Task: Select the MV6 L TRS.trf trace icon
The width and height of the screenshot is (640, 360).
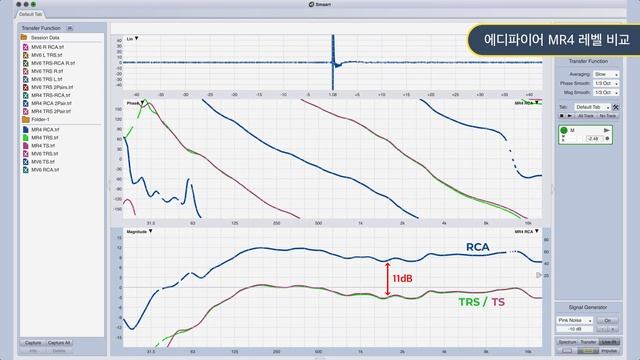Action: coord(25,55)
